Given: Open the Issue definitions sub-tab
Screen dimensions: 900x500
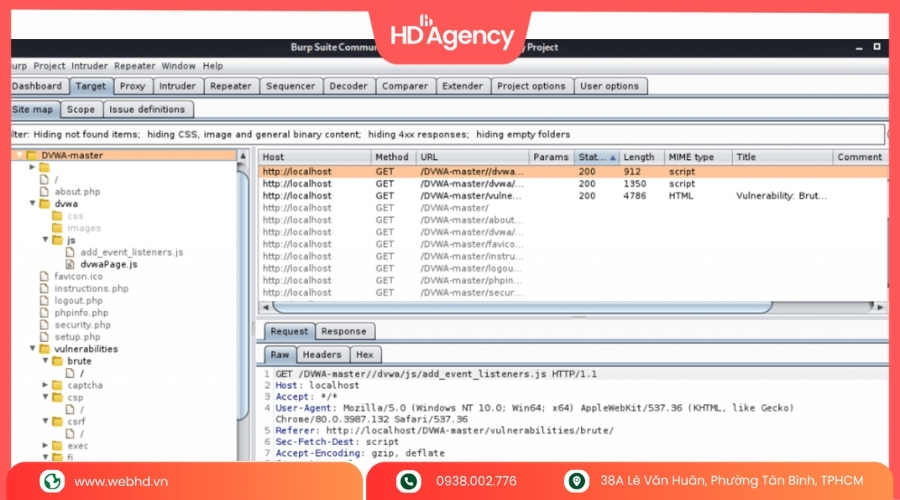Looking at the screenshot, I should [147, 109].
